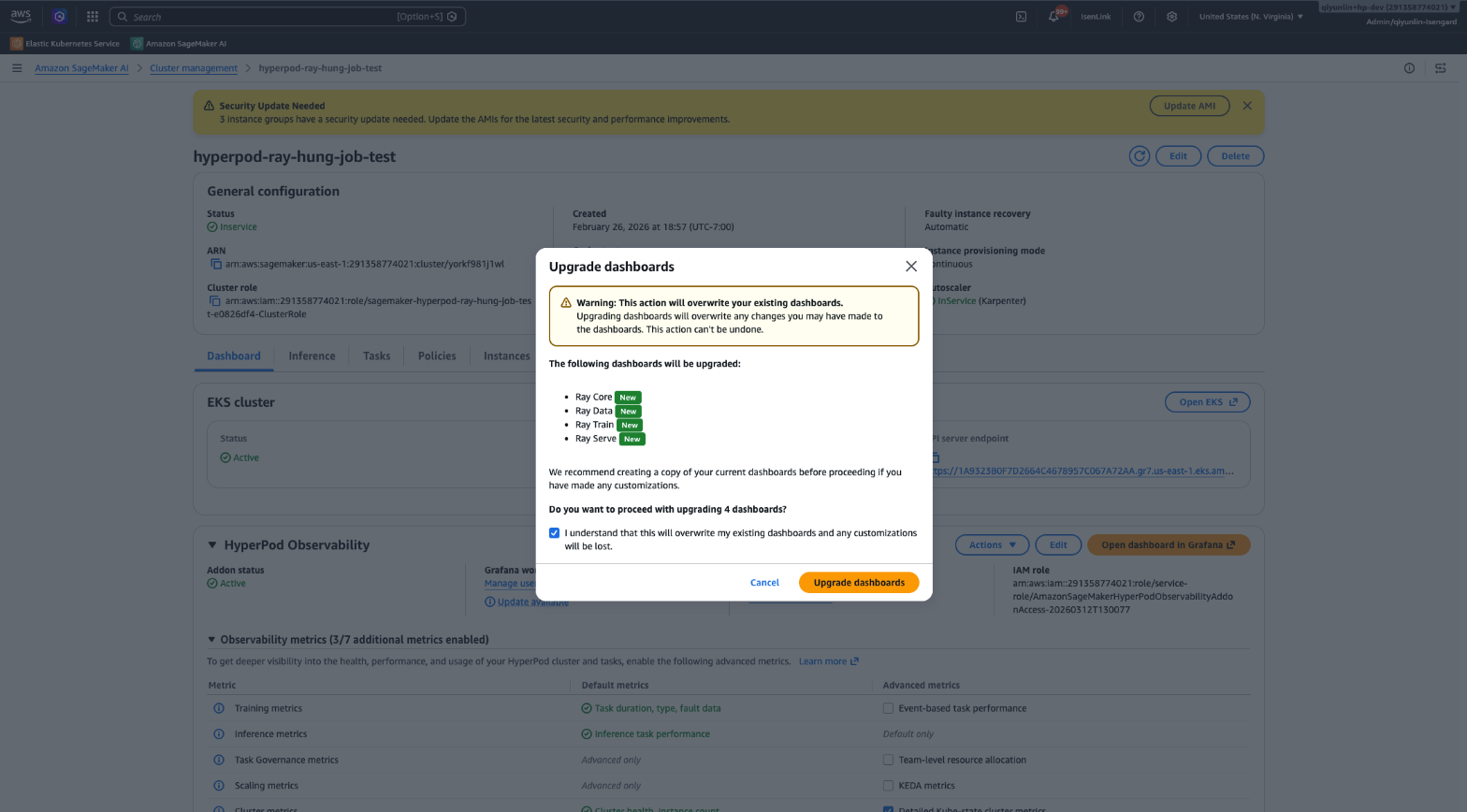Click the warning triangle icon in the dialog
Screen dimensions: 1467x812
pyautogui.click(x=566, y=303)
